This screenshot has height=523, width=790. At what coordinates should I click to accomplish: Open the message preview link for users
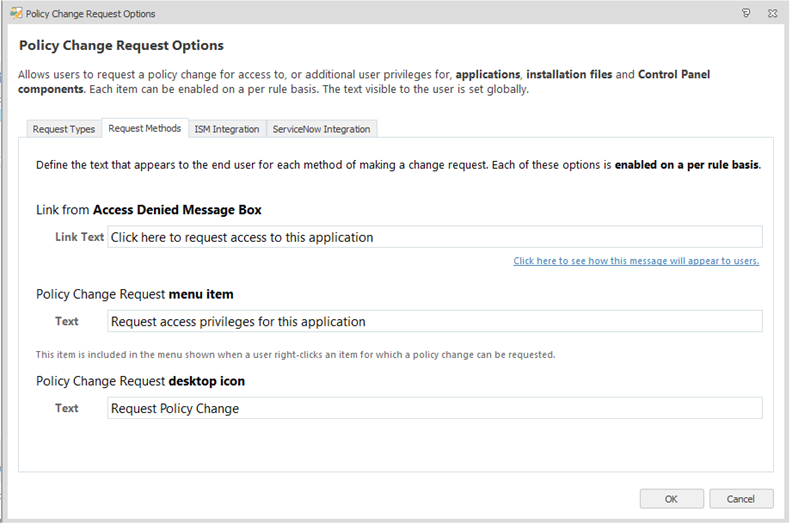[636, 261]
